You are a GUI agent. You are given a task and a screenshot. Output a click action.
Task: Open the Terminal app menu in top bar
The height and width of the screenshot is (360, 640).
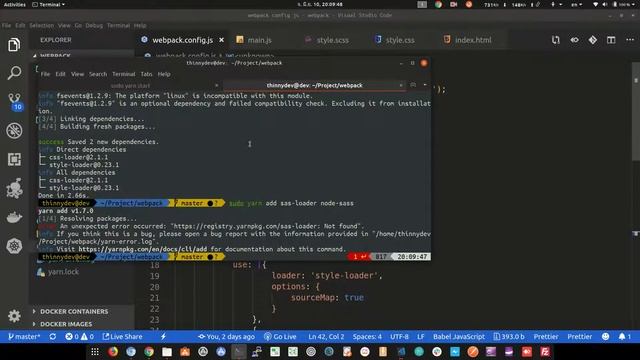[48, 4]
